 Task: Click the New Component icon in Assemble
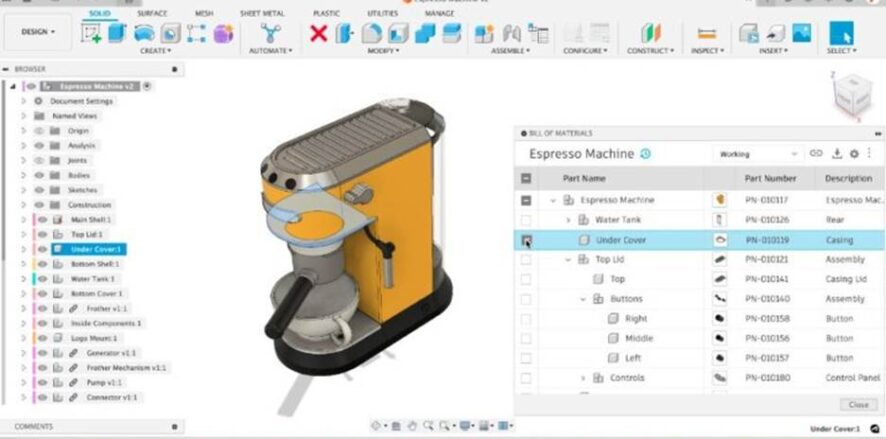[x=484, y=33]
